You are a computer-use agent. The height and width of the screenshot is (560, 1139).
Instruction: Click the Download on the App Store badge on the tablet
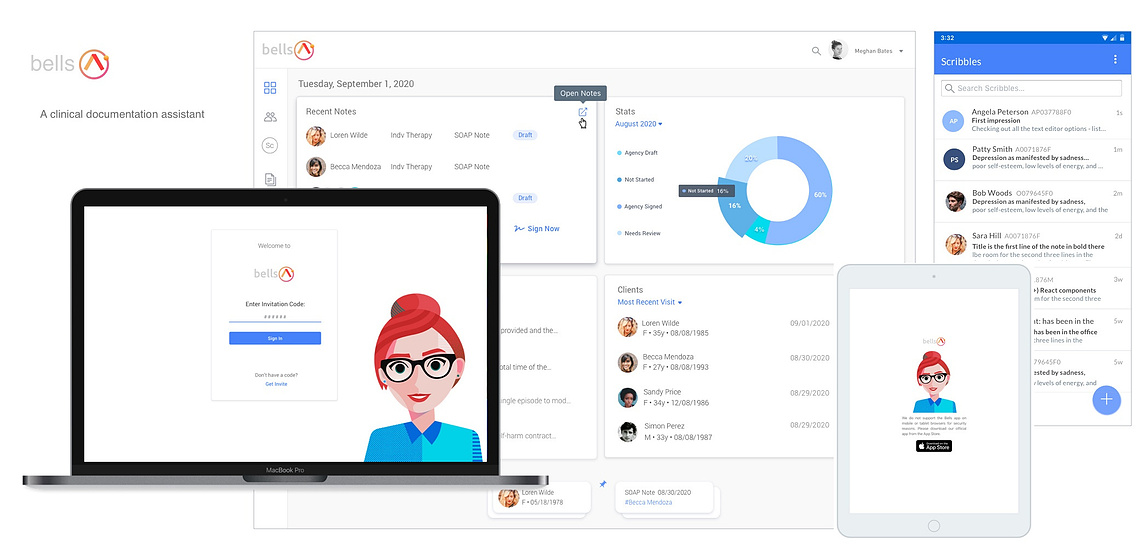(933, 446)
